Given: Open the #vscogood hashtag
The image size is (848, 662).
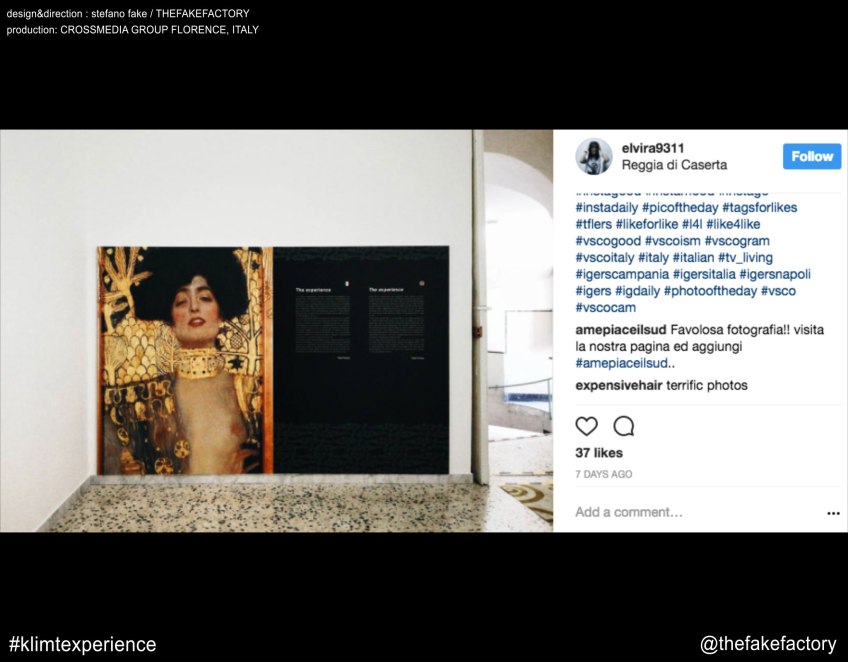Looking at the screenshot, I should 608,241.
